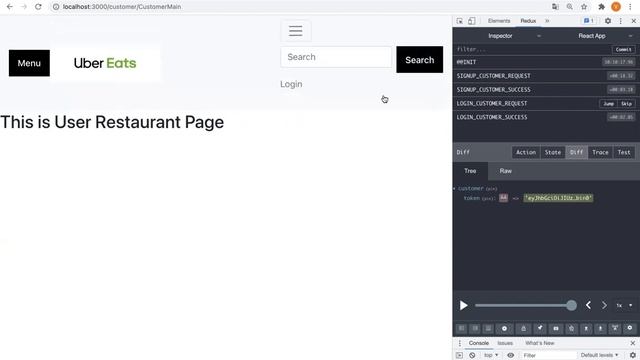Image resolution: width=640 pixels, height=360 pixels.
Task: Click the black Search button
Action: [420, 60]
